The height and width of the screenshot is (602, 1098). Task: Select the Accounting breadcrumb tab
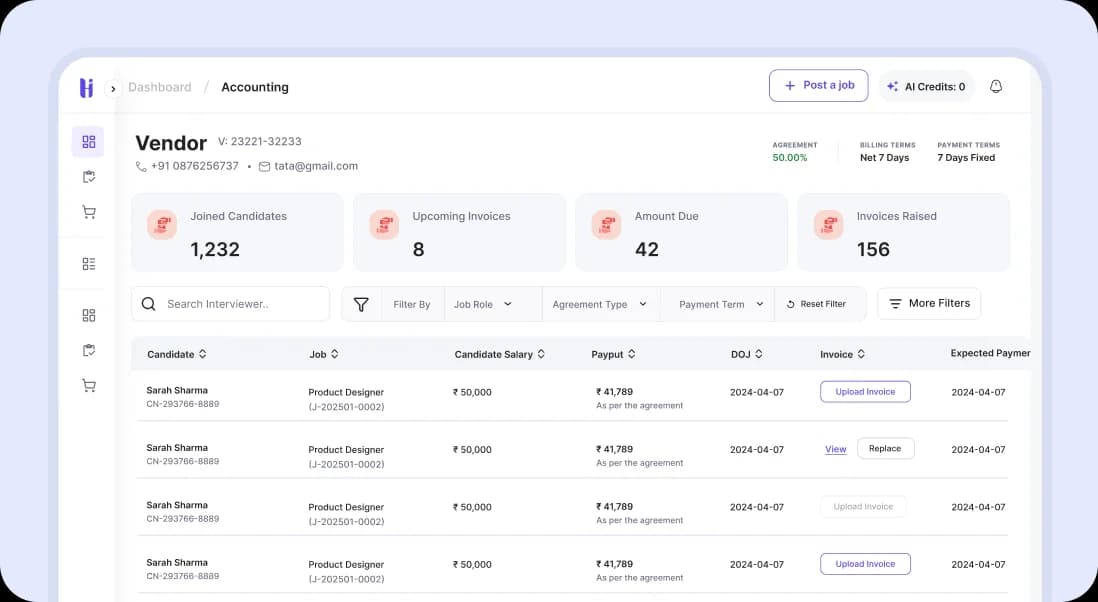(254, 86)
